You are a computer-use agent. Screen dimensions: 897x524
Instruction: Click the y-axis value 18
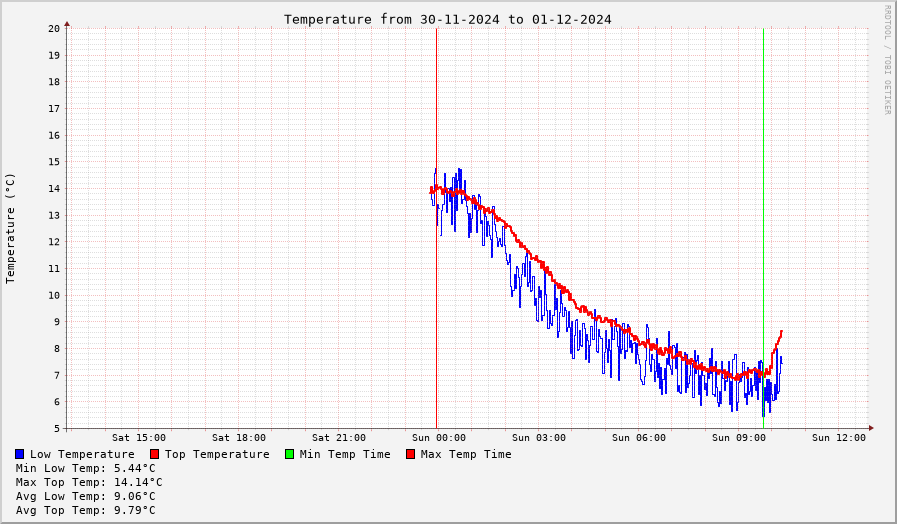click(54, 82)
